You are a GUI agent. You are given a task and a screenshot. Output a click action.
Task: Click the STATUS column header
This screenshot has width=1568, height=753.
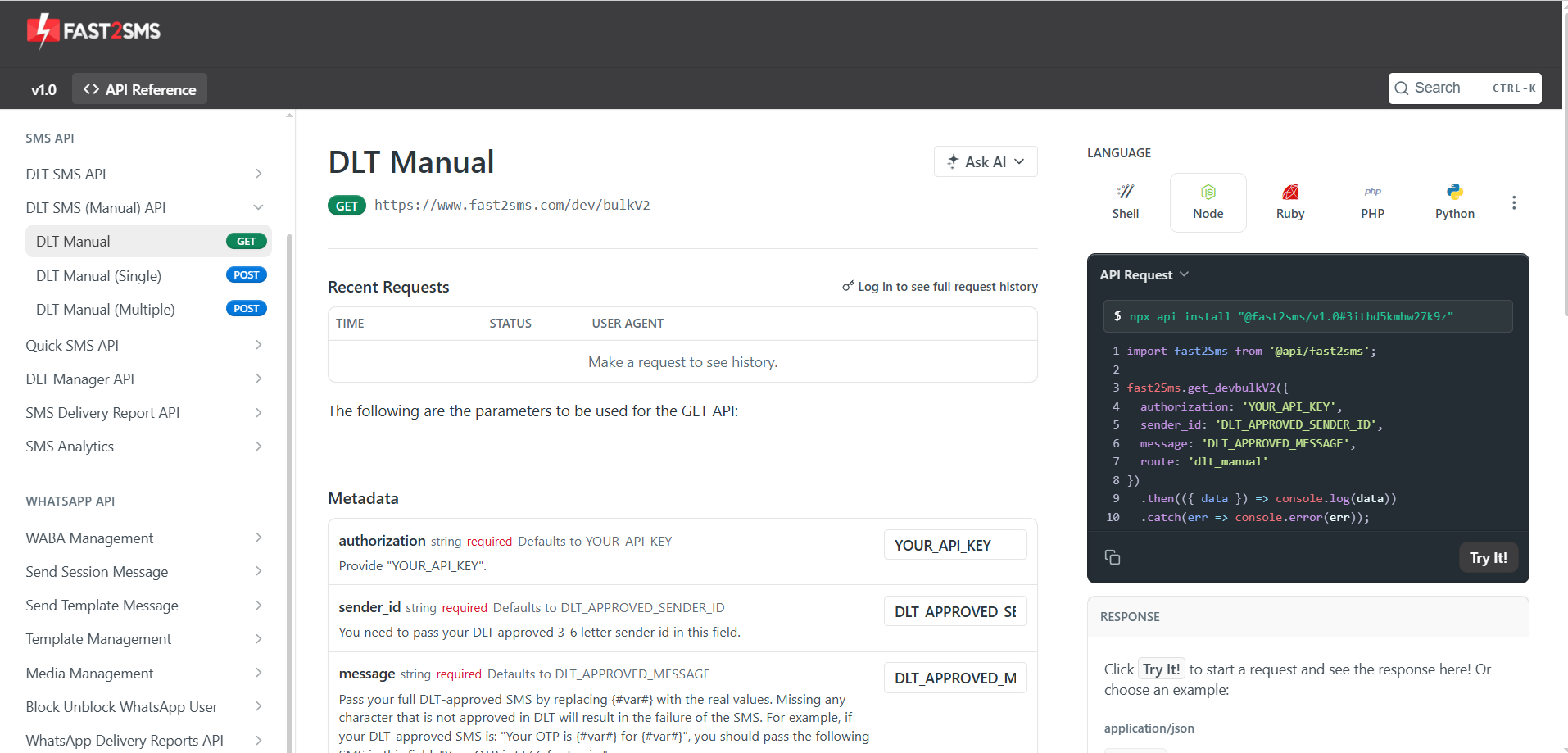point(510,324)
